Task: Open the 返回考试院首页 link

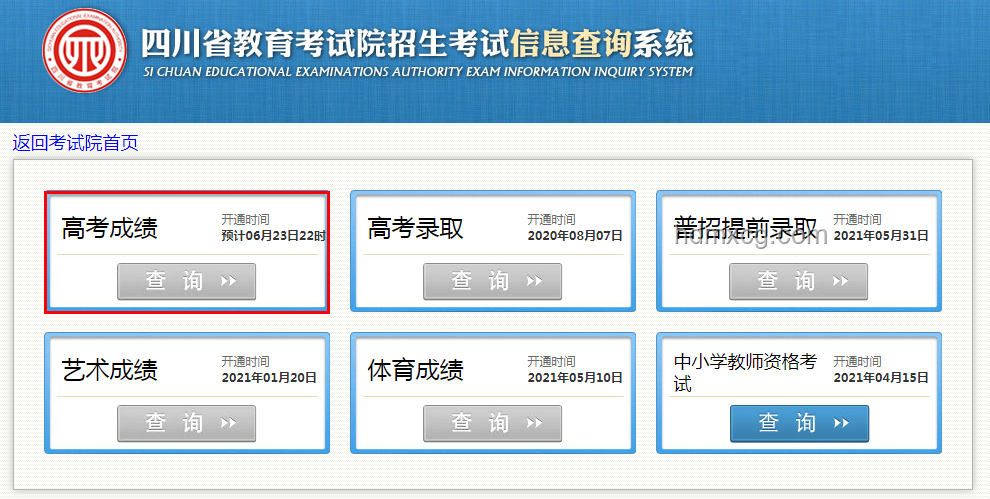Action: (75, 143)
